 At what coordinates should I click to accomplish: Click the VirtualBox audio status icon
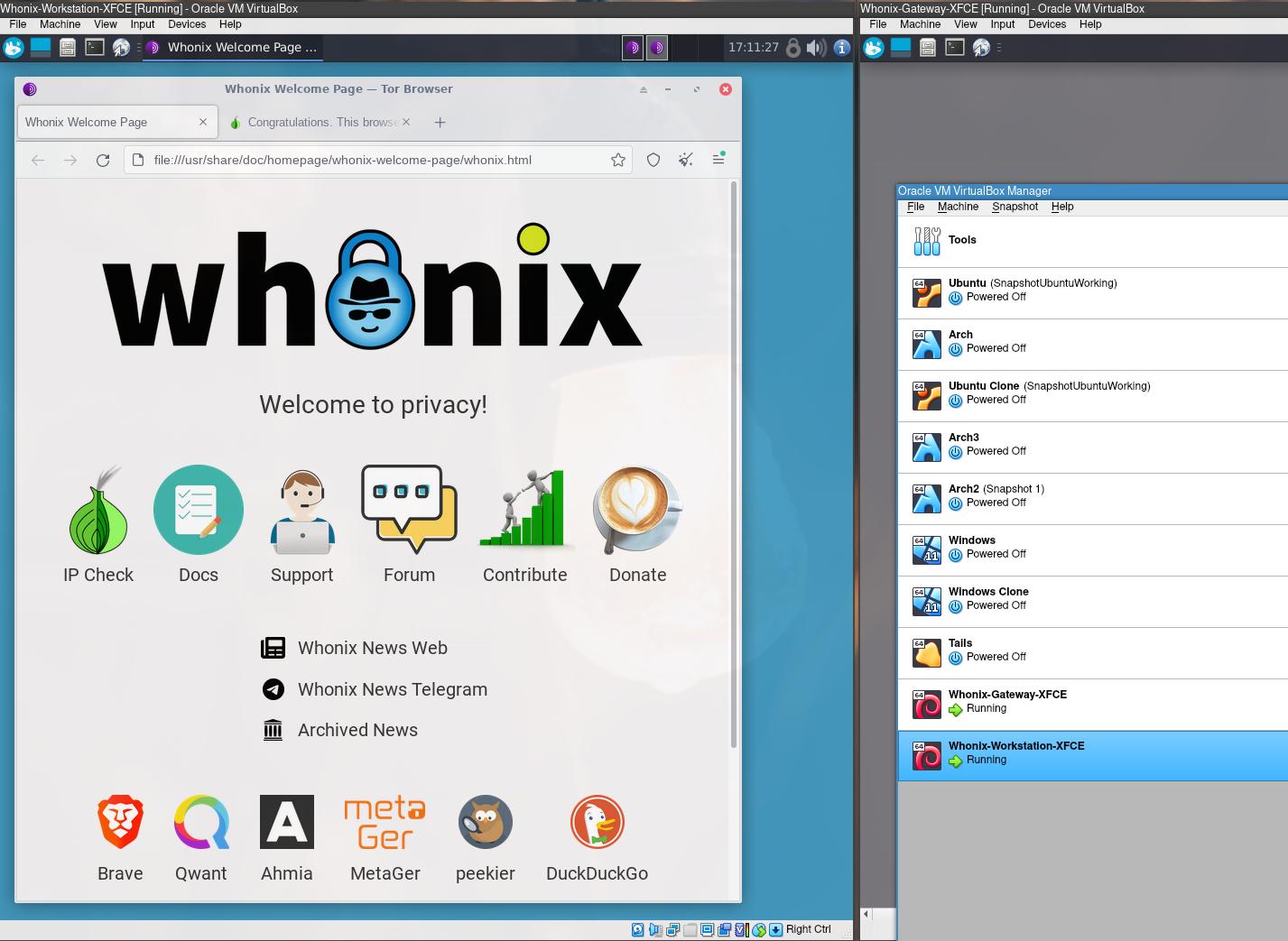pos(653,929)
